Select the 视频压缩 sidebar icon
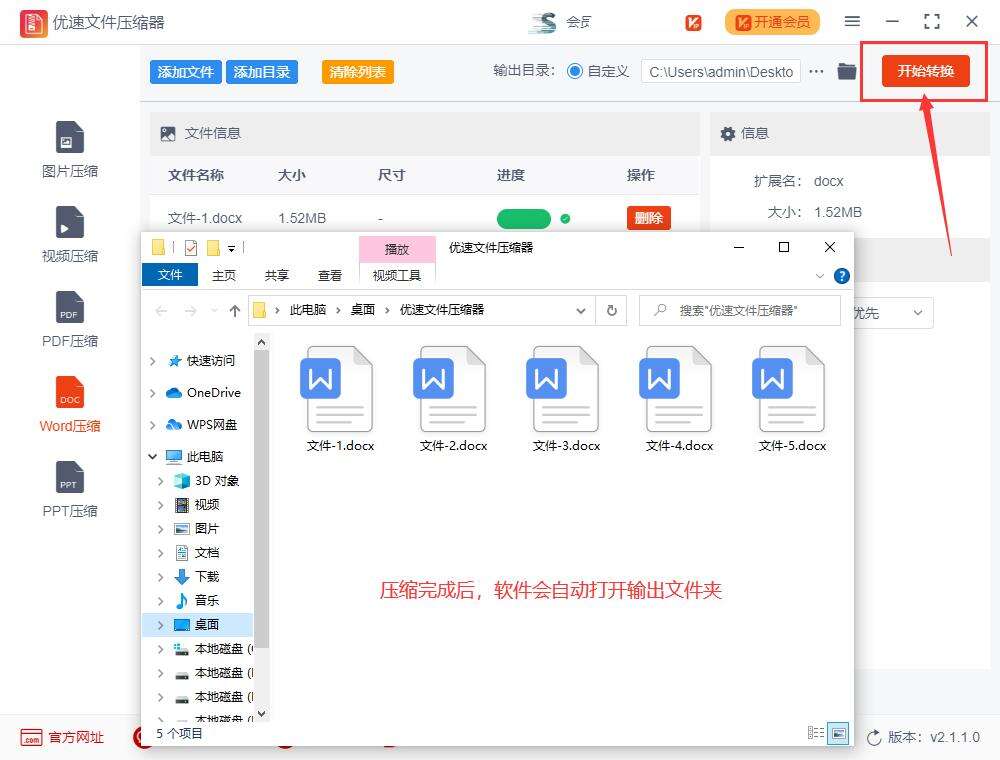 coord(69,232)
